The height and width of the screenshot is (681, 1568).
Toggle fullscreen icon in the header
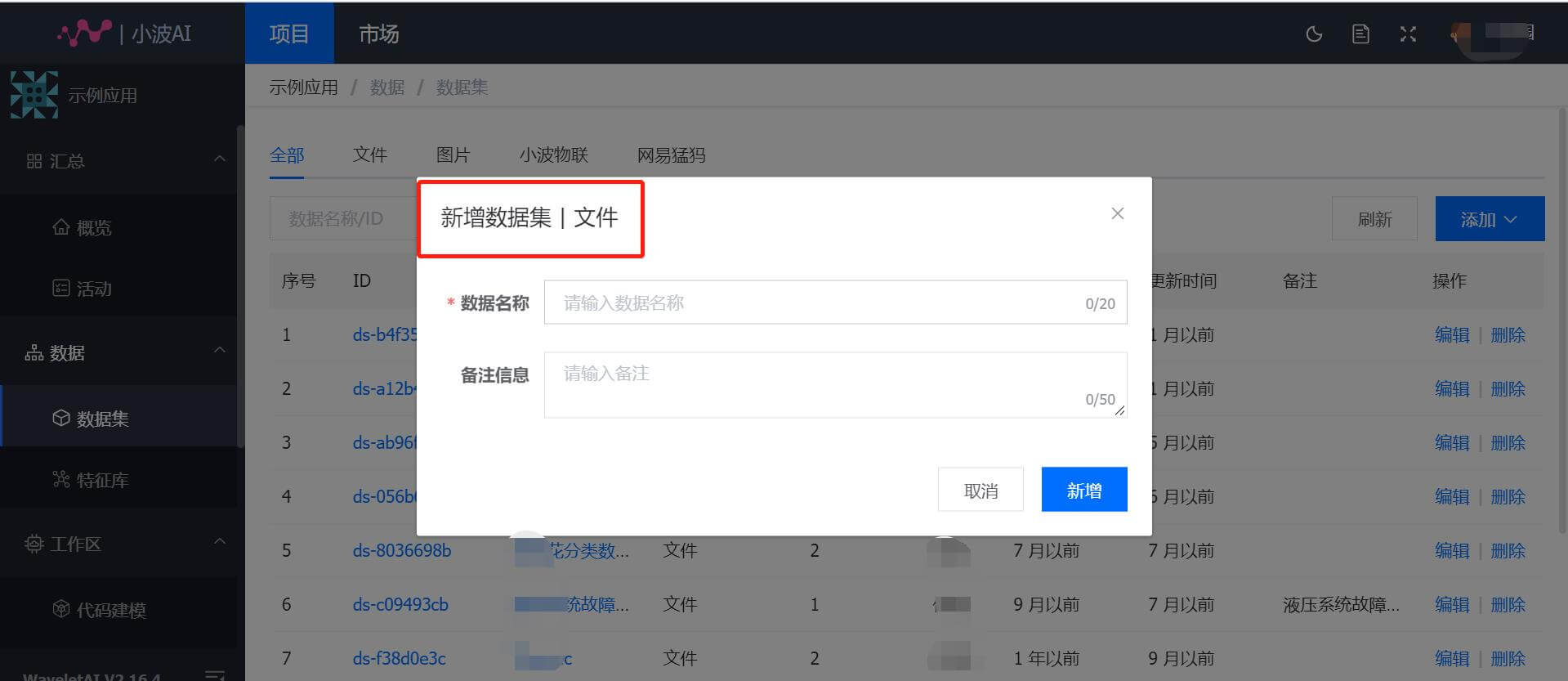(1408, 34)
